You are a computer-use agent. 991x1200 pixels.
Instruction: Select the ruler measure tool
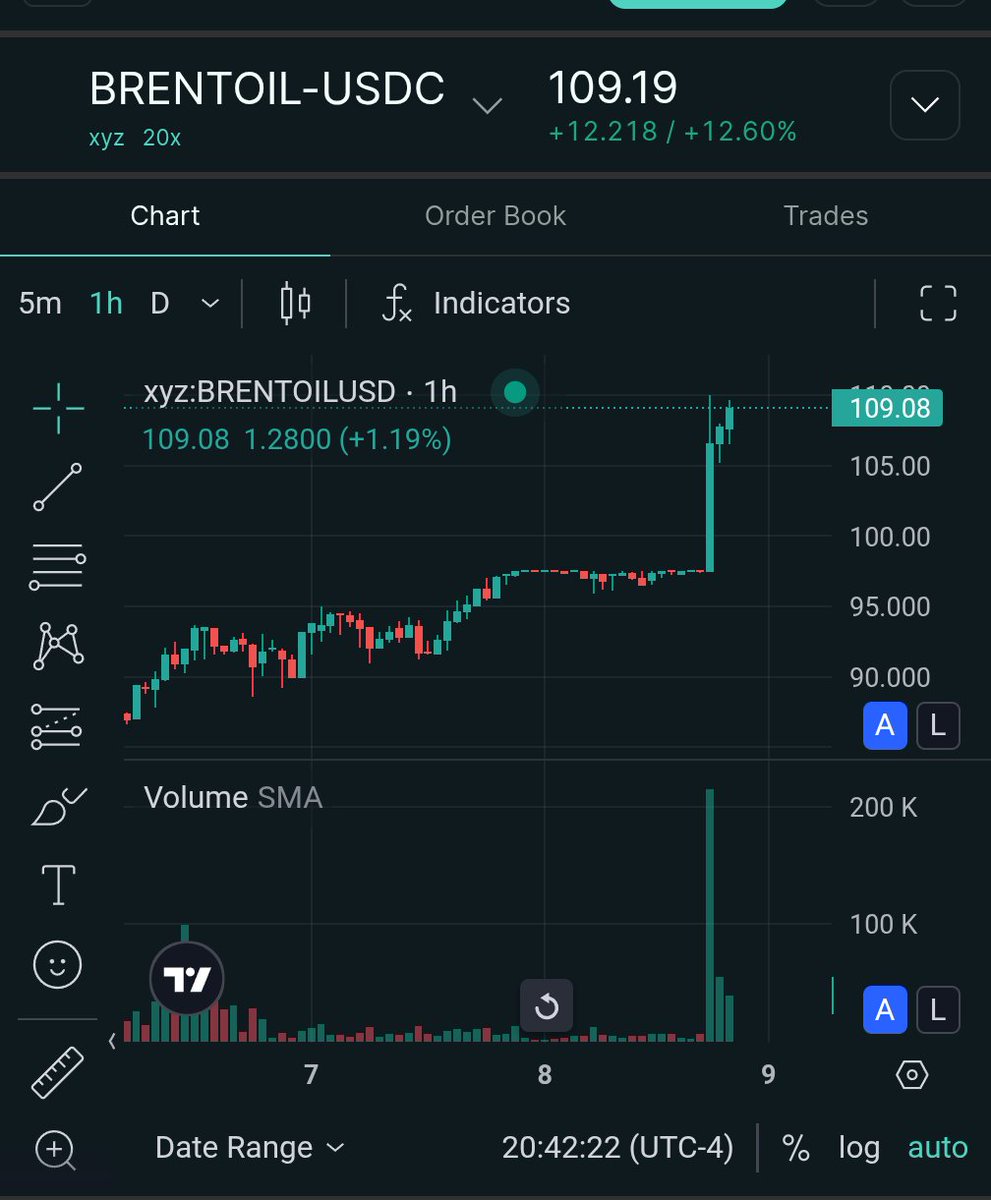point(58,1071)
